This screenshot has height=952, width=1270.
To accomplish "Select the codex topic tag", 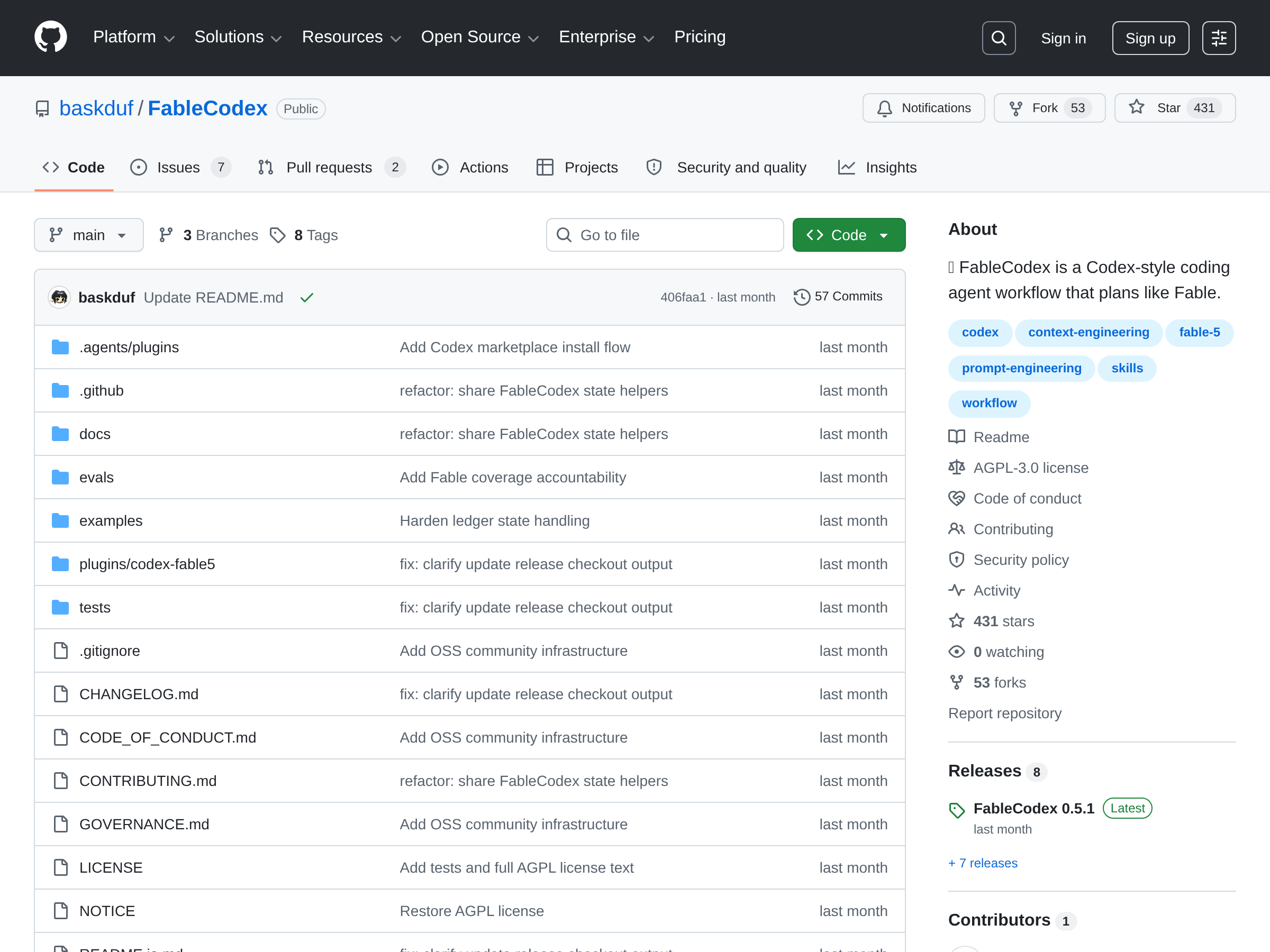I will (979, 332).
